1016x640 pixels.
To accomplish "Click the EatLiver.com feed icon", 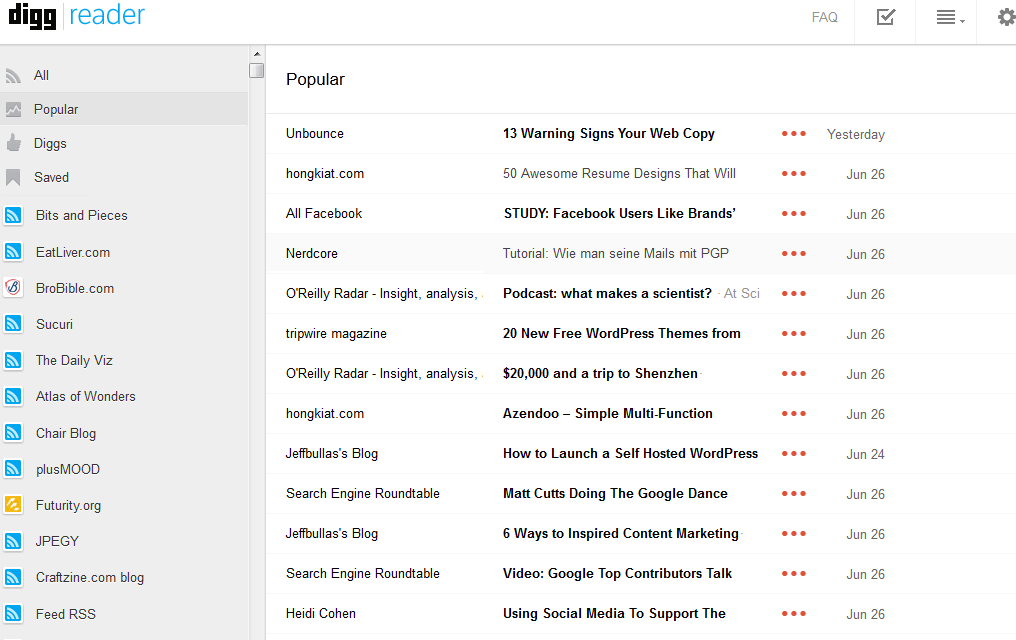I will pos(13,251).
